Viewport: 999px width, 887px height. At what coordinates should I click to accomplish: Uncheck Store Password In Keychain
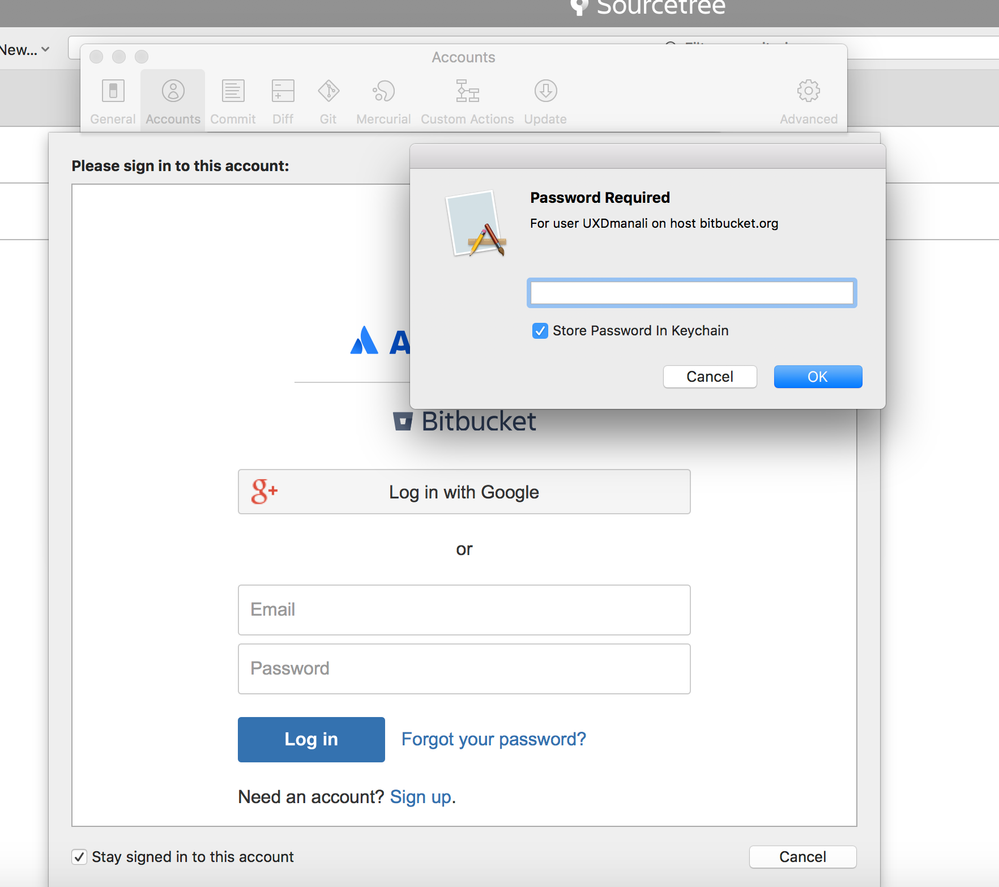540,331
